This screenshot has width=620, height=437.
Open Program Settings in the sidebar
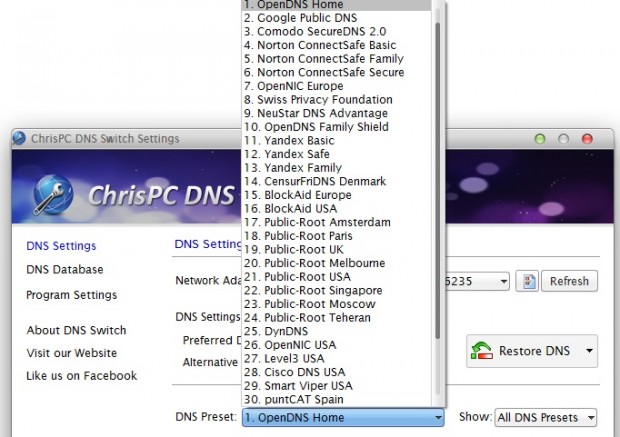72,295
